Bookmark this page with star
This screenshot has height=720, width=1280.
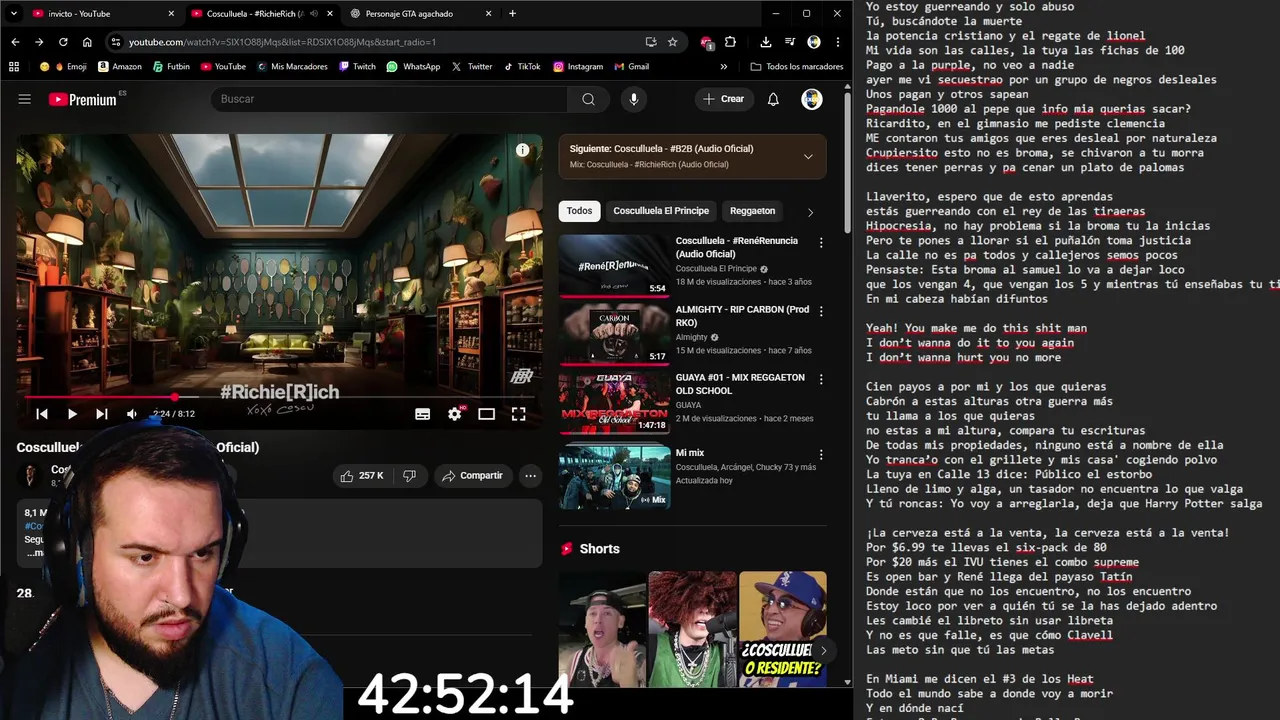pyautogui.click(x=673, y=42)
